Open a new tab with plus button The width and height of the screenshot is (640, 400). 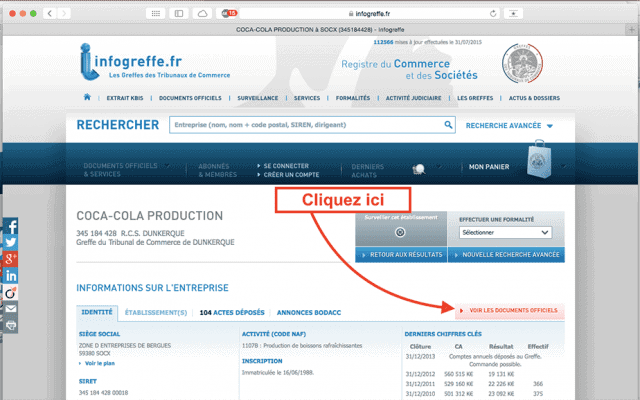click(632, 29)
